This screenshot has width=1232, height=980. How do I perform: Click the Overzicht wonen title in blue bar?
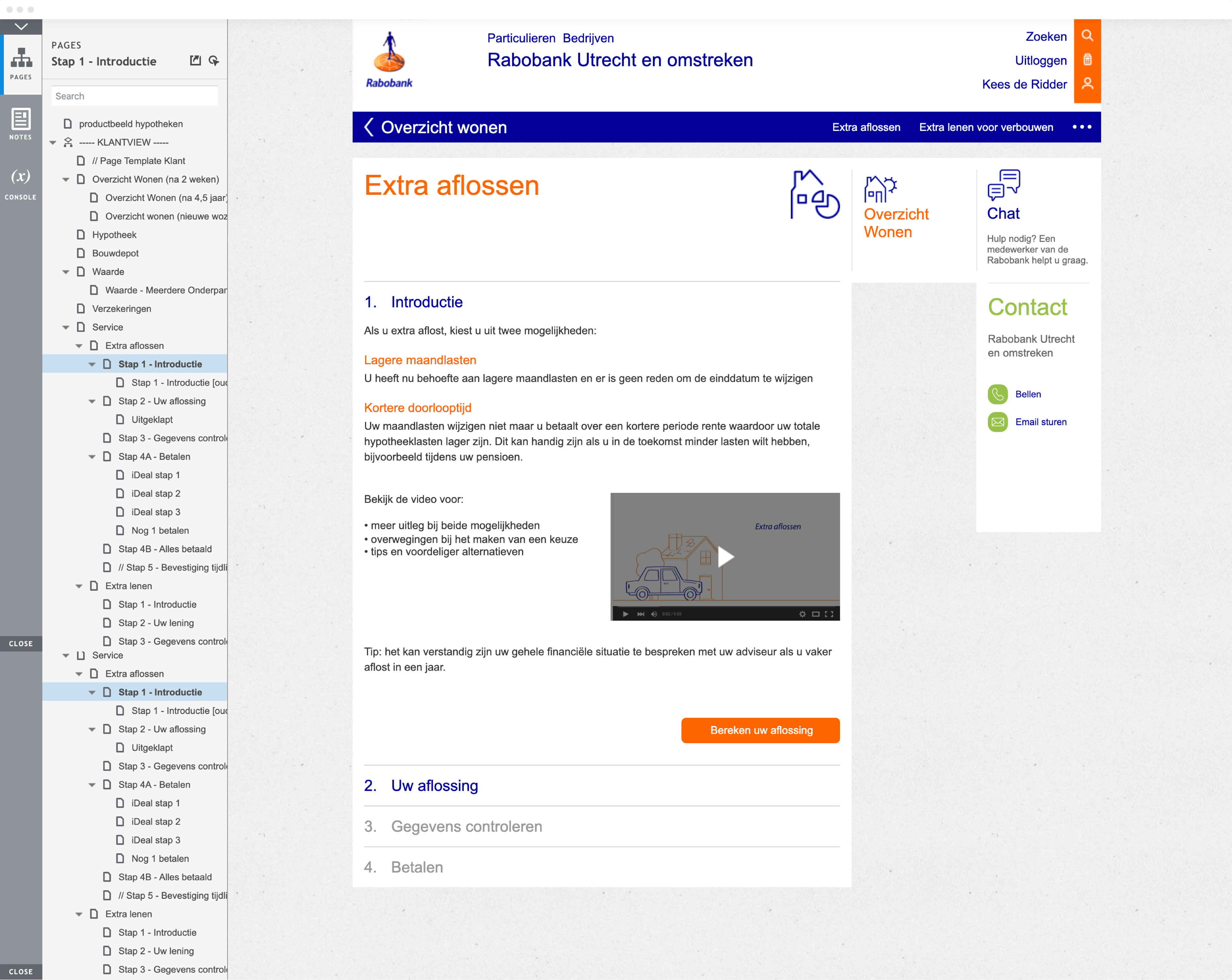(x=443, y=127)
